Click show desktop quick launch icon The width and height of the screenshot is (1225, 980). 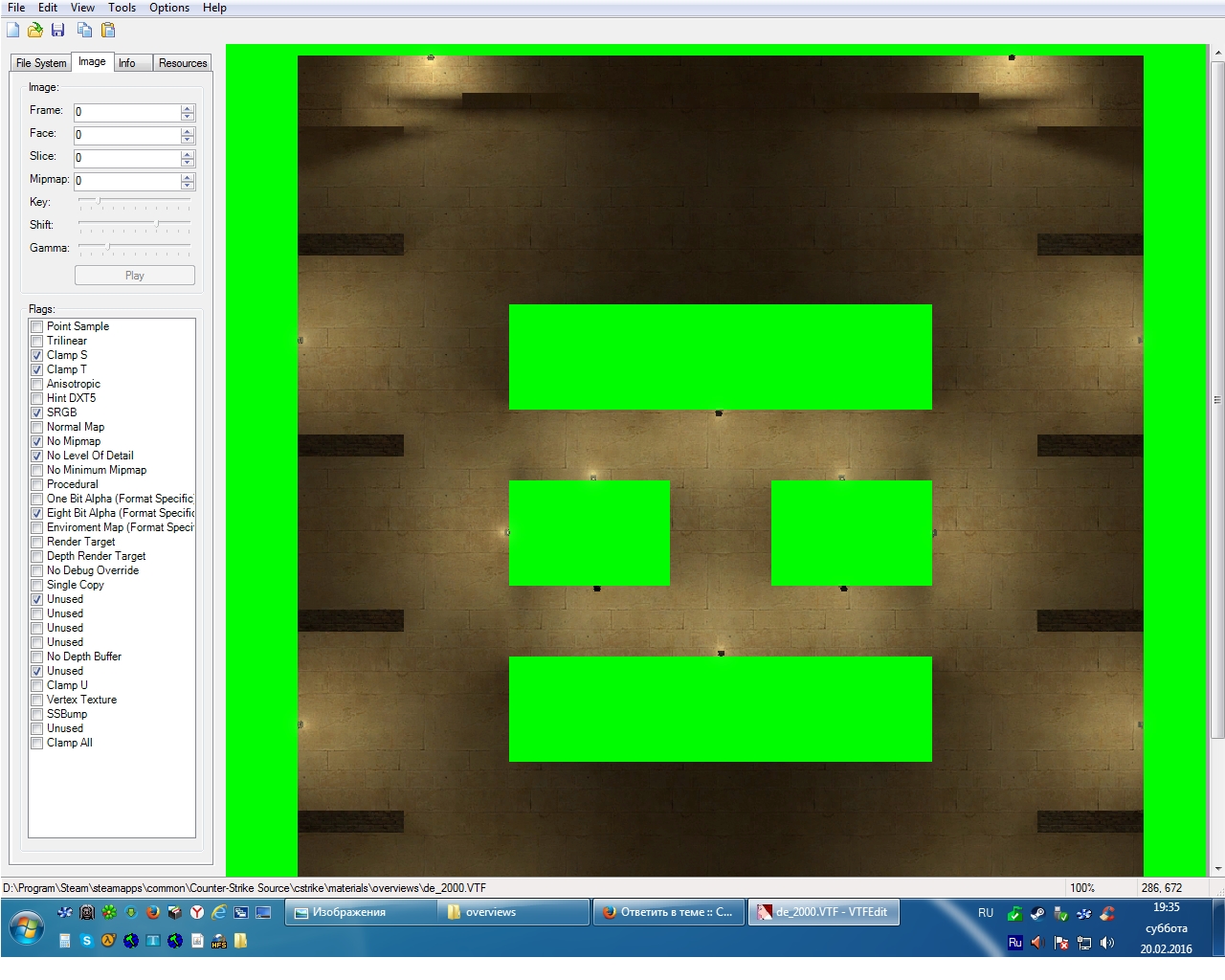click(263, 912)
